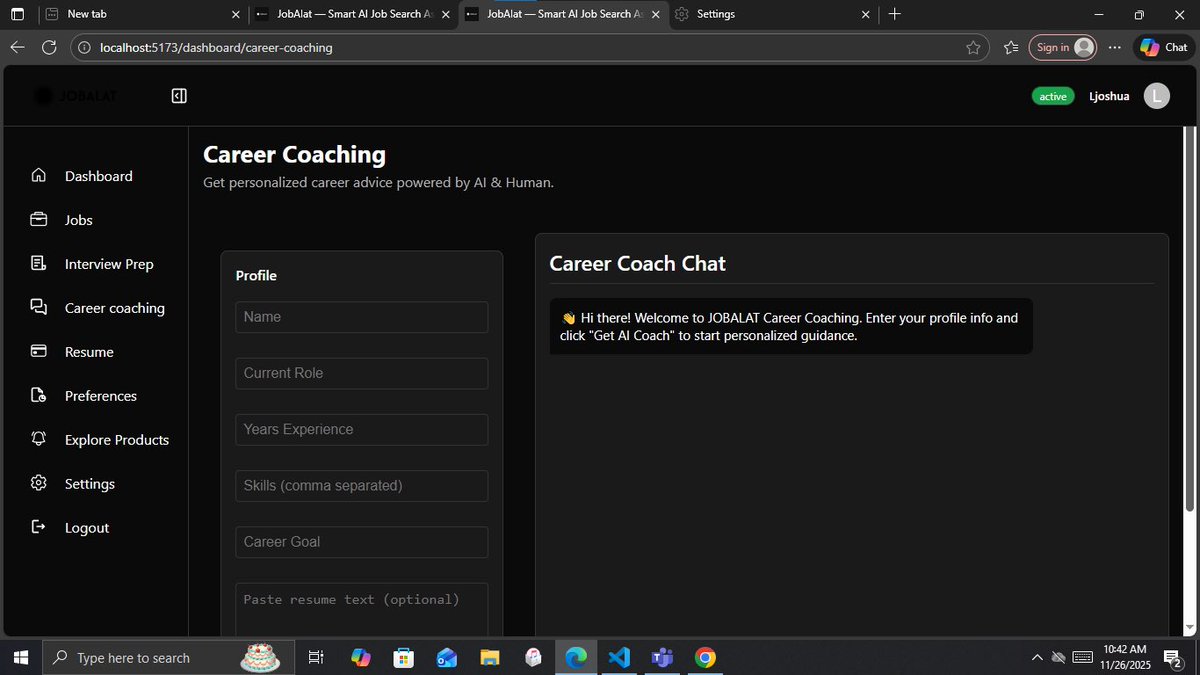Screen dimensions: 1200x675
Task: Open Preferences in the sidebar
Action: pos(101,396)
